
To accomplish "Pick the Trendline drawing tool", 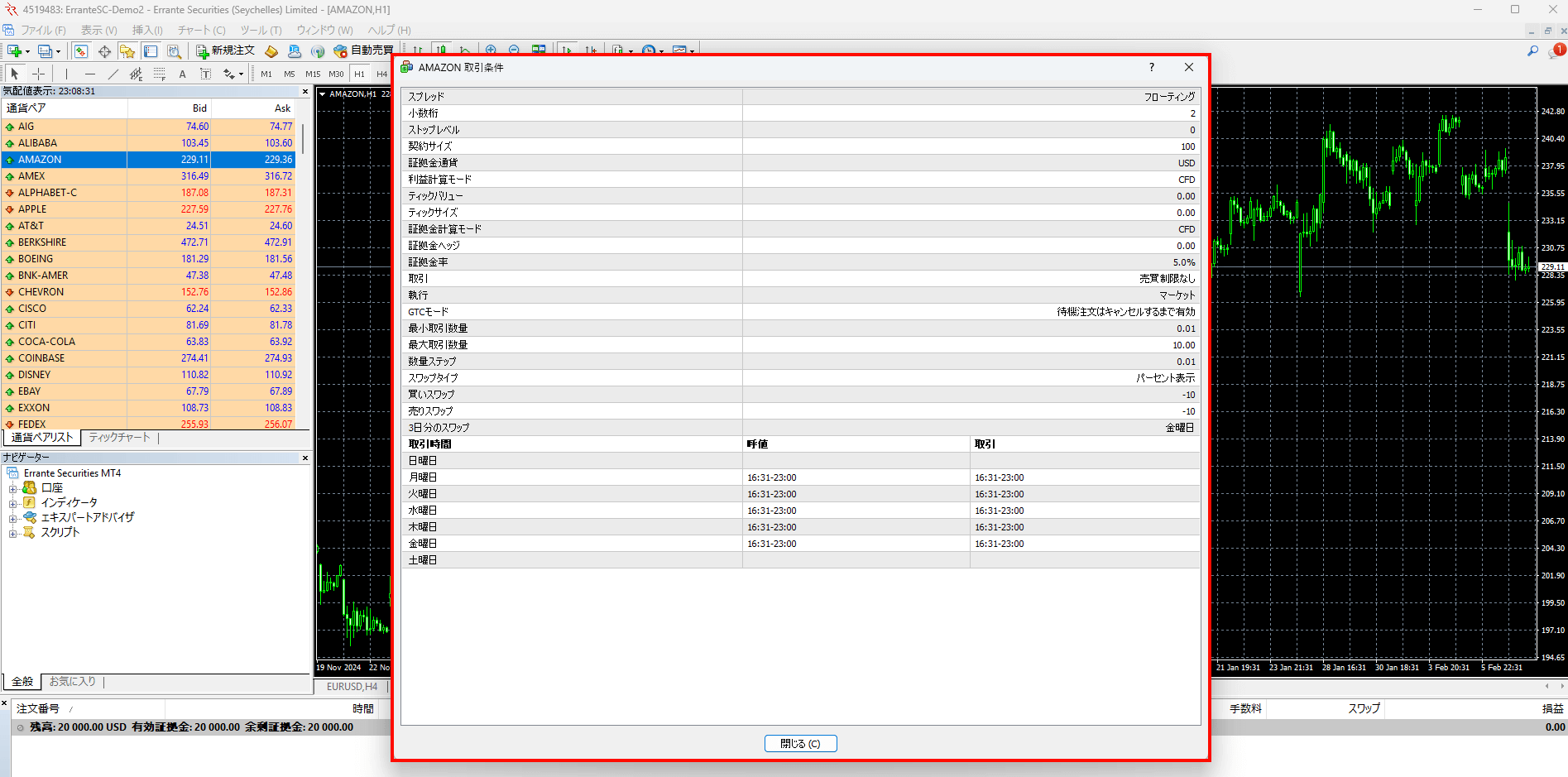I will pyautogui.click(x=113, y=74).
